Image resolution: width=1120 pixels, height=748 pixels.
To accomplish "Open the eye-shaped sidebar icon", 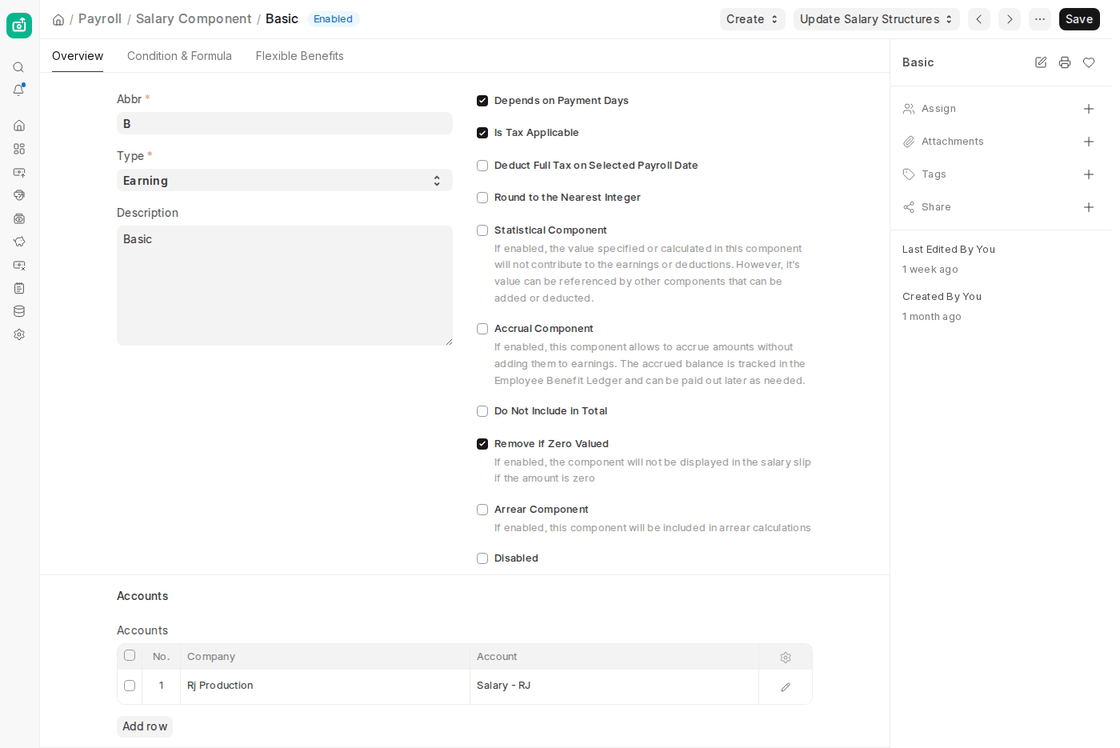I will [x=19, y=219].
